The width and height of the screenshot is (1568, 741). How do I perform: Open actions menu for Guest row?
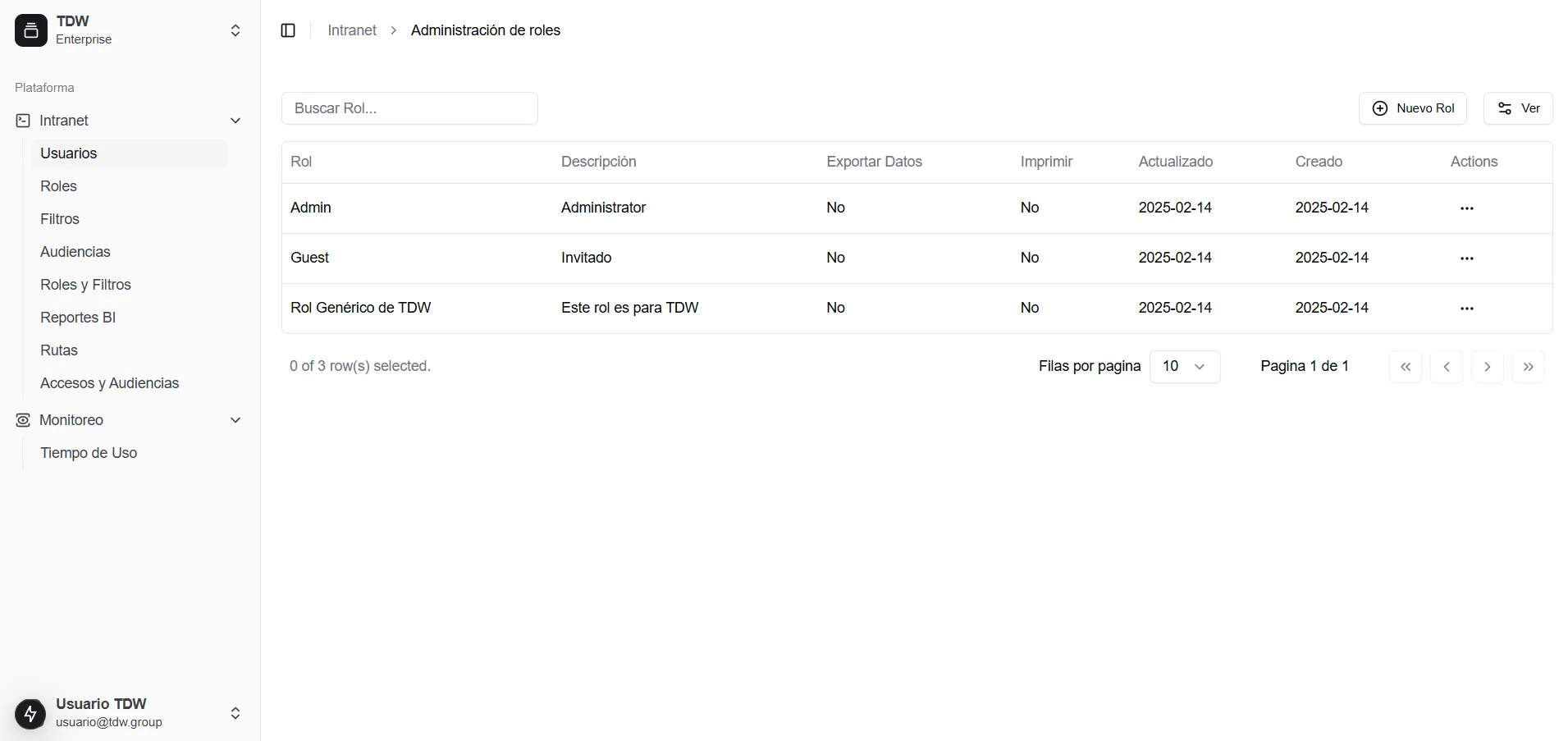coord(1467,258)
